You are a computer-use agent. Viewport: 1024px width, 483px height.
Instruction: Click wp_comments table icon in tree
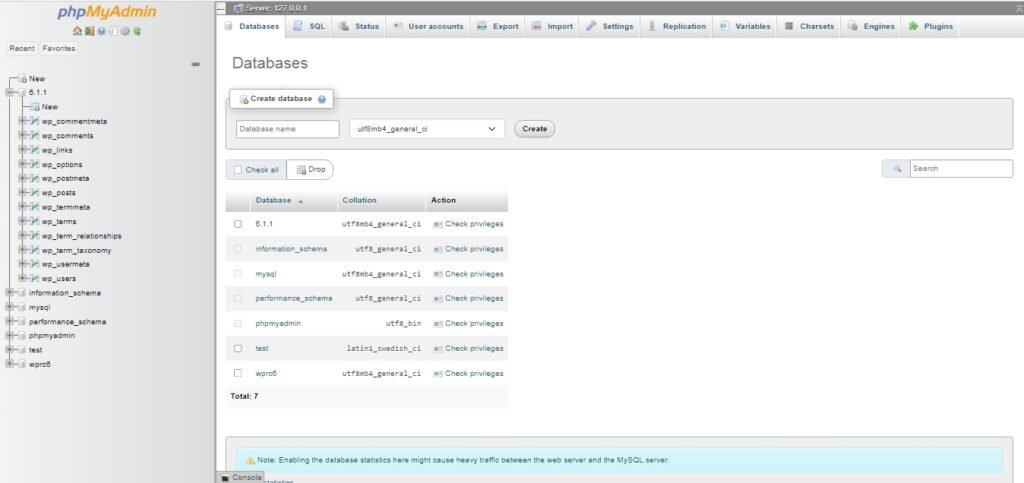(35, 136)
